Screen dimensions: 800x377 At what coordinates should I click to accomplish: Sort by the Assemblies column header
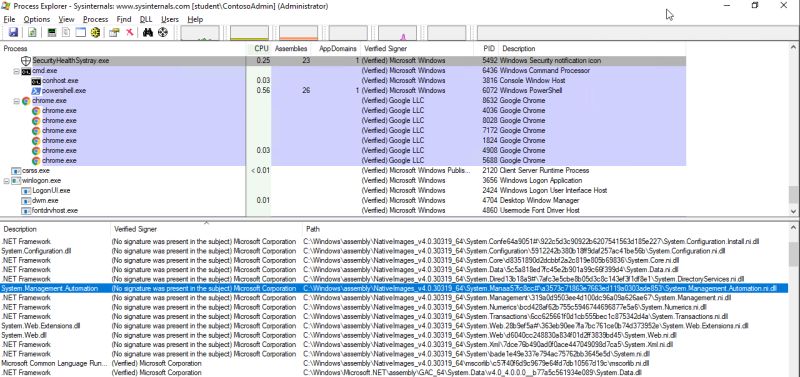tap(291, 49)
